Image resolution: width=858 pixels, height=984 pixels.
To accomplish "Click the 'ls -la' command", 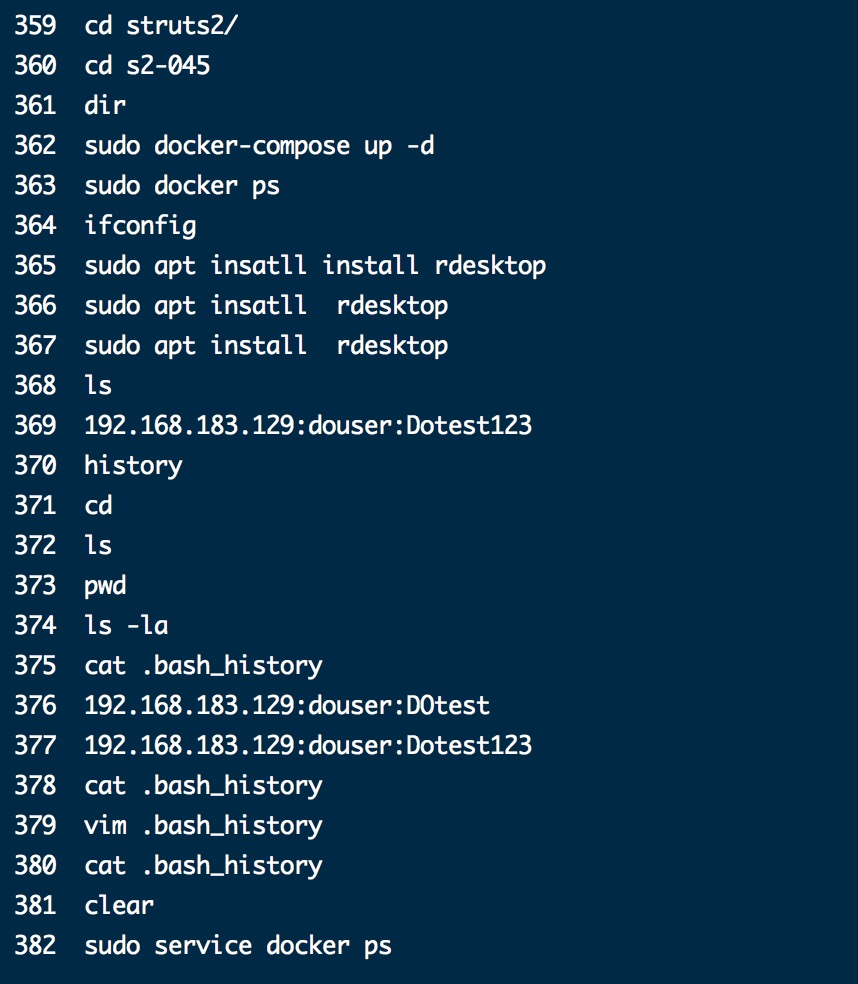I will point(126,626).
